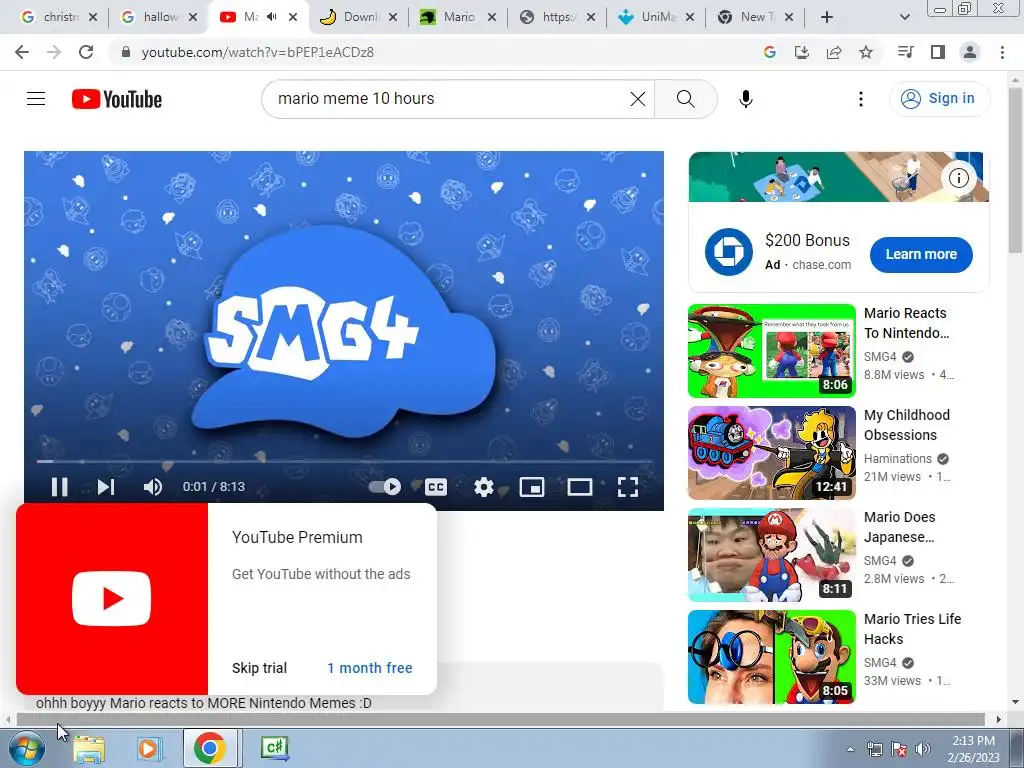The image size is (1024, 768).
Task: Reload the current page
Action: pyautogui.click(x=86, y=52)
